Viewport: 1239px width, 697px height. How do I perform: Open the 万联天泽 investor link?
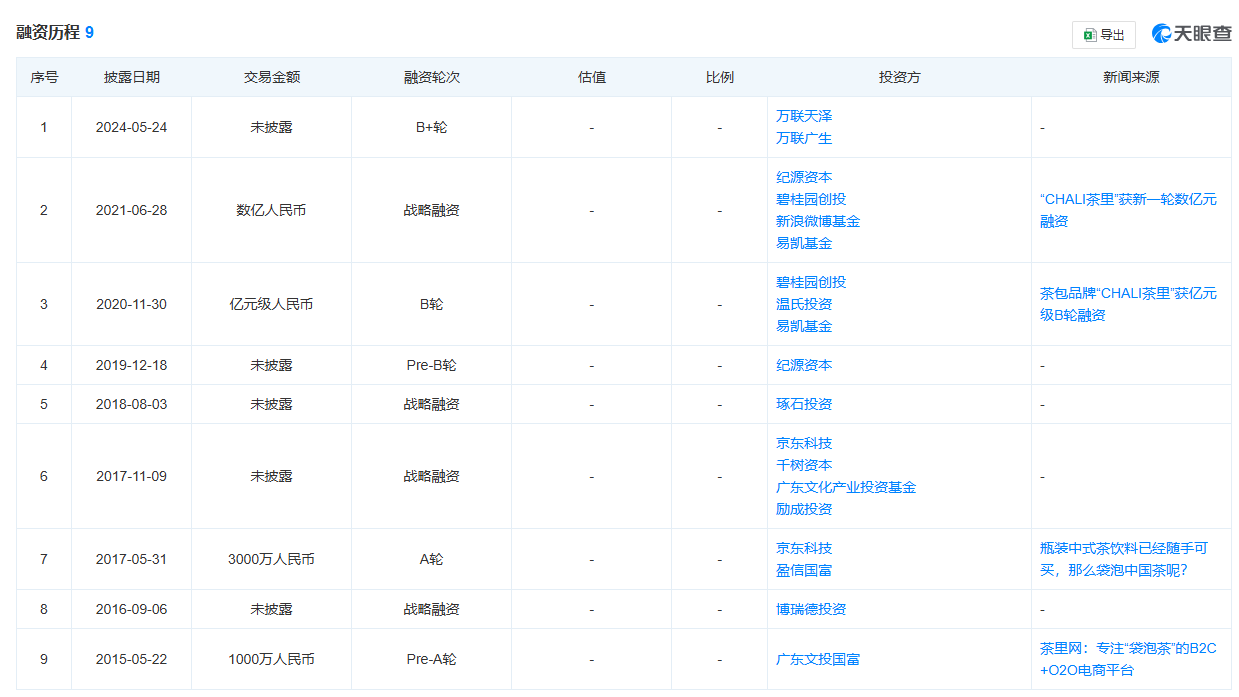coord(806,115)
